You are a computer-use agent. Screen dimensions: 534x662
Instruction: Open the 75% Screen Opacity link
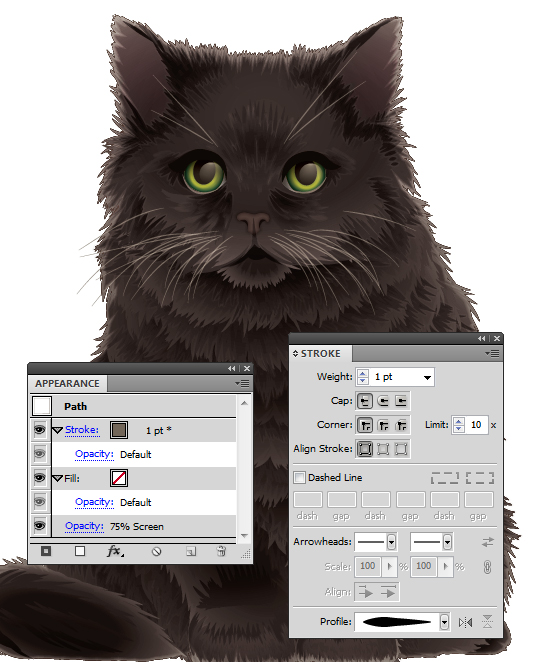point(84,526)
